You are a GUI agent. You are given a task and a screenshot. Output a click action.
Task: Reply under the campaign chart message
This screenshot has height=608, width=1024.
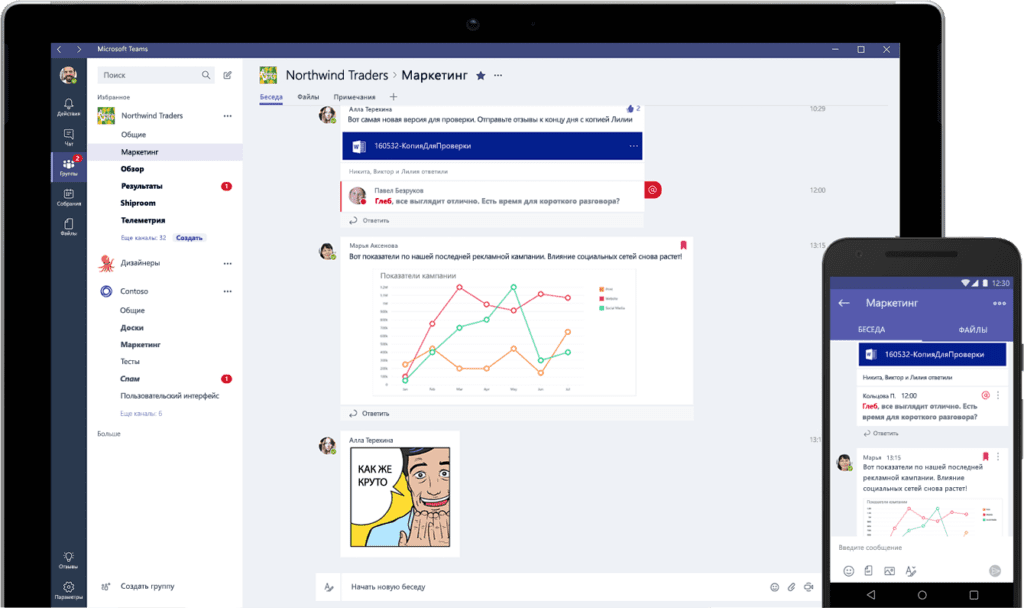(370, 413)
